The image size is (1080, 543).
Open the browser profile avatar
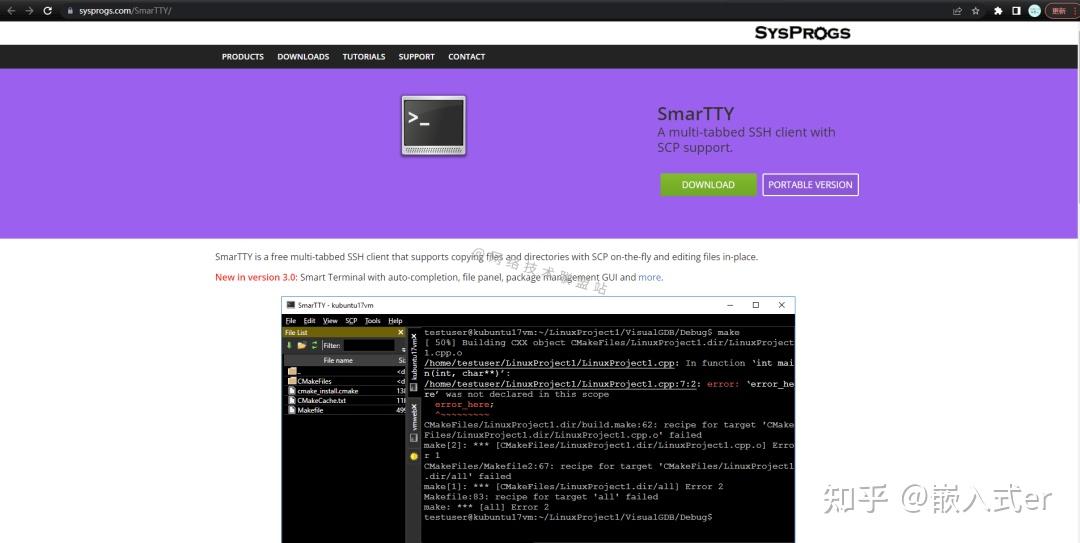tap(1035, 11)
